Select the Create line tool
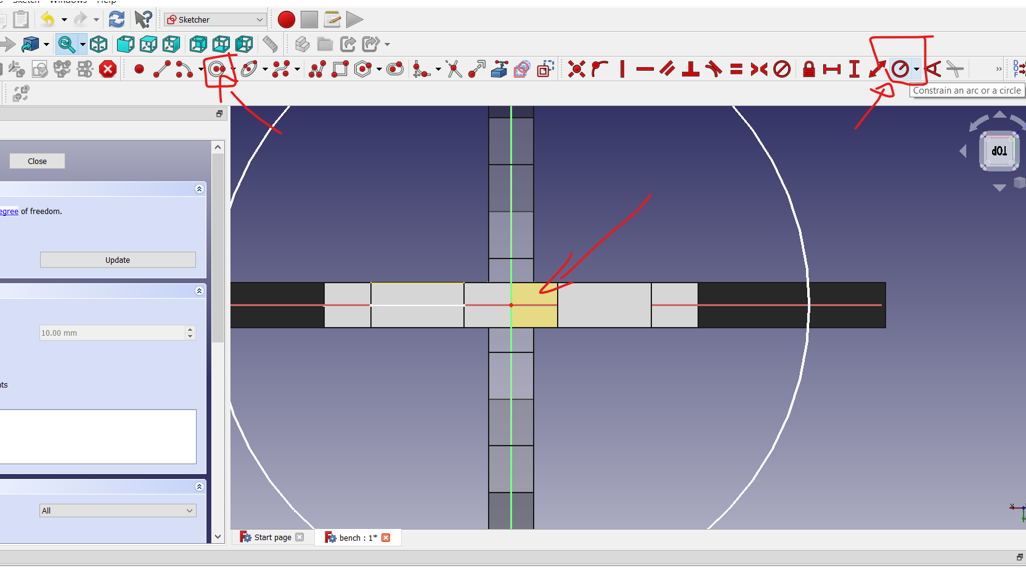Image resolution: width=1026 pixels, height=568 pixels. coord(162,69)
